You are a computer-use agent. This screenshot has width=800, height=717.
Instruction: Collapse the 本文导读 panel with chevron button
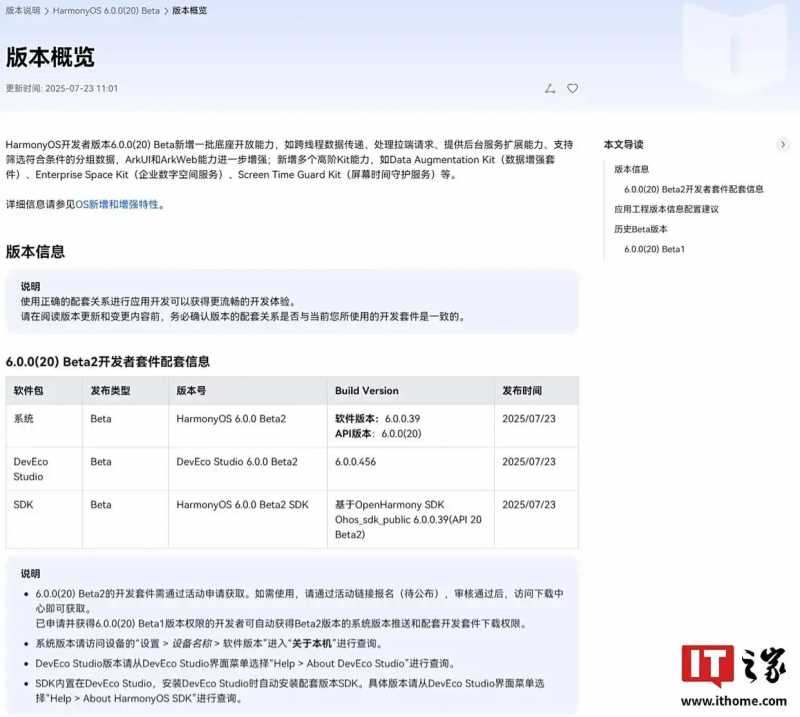pos(783,145)
